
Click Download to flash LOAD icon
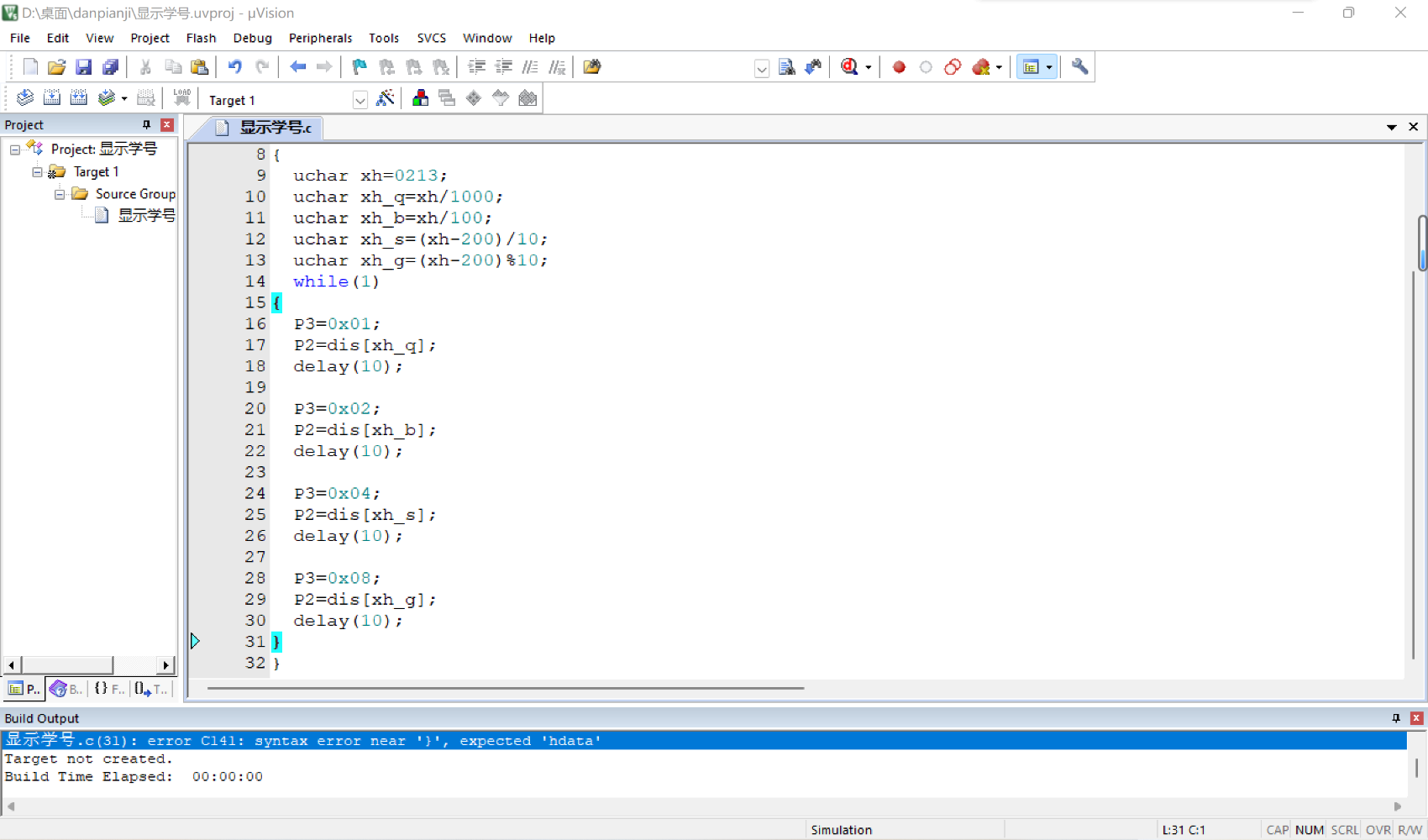(x=181, y=98)
